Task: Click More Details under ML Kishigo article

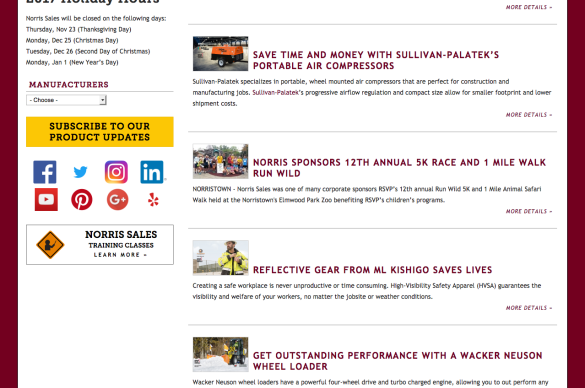Action: point(529,308)
